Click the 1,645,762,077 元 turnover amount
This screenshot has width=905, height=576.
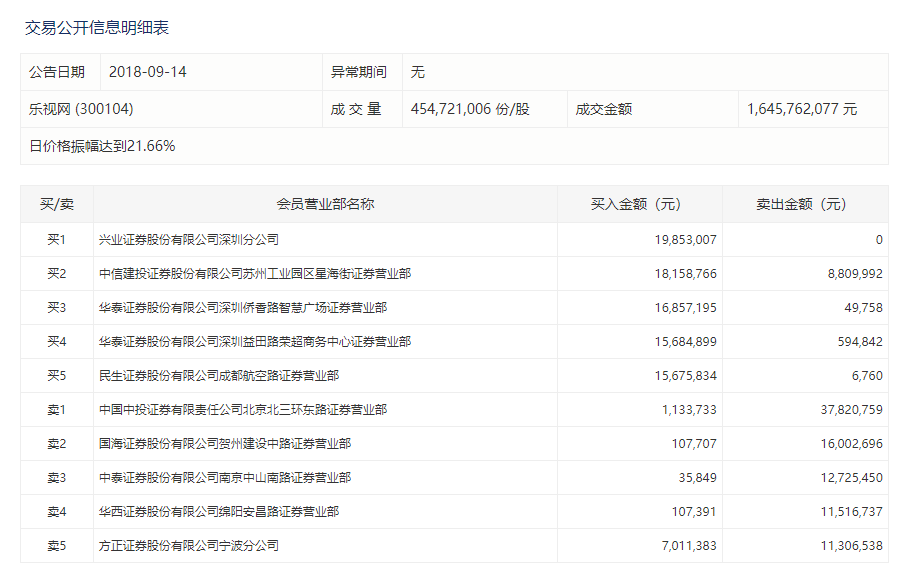[801, 109]
